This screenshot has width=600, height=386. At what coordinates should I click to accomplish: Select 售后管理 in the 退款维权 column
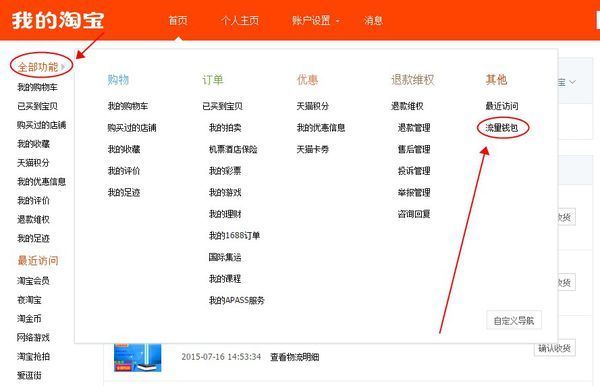(414, 149)
